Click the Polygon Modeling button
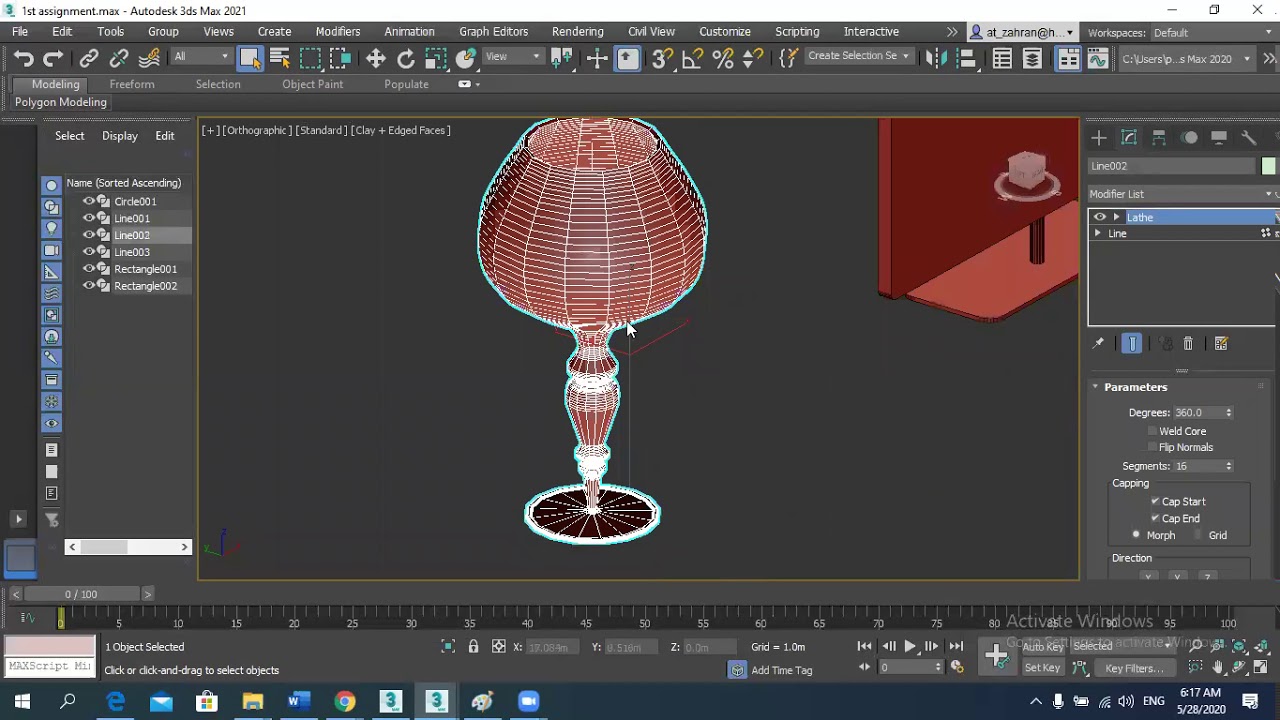The width and height of the screenshot is (1280, 720). pos(61,102)
